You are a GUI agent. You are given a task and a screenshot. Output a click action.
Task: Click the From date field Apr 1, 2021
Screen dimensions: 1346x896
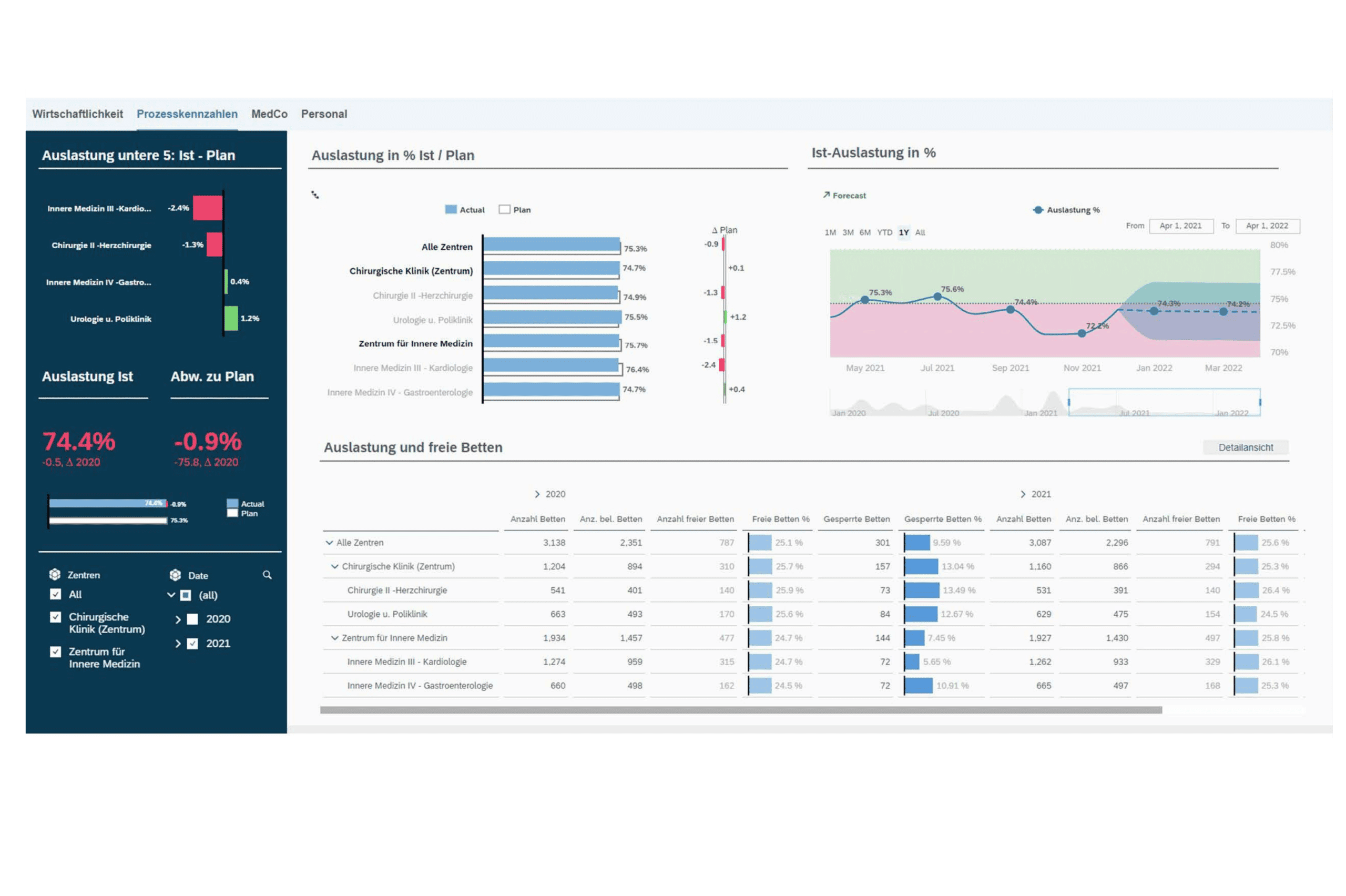coord(1180,226)
